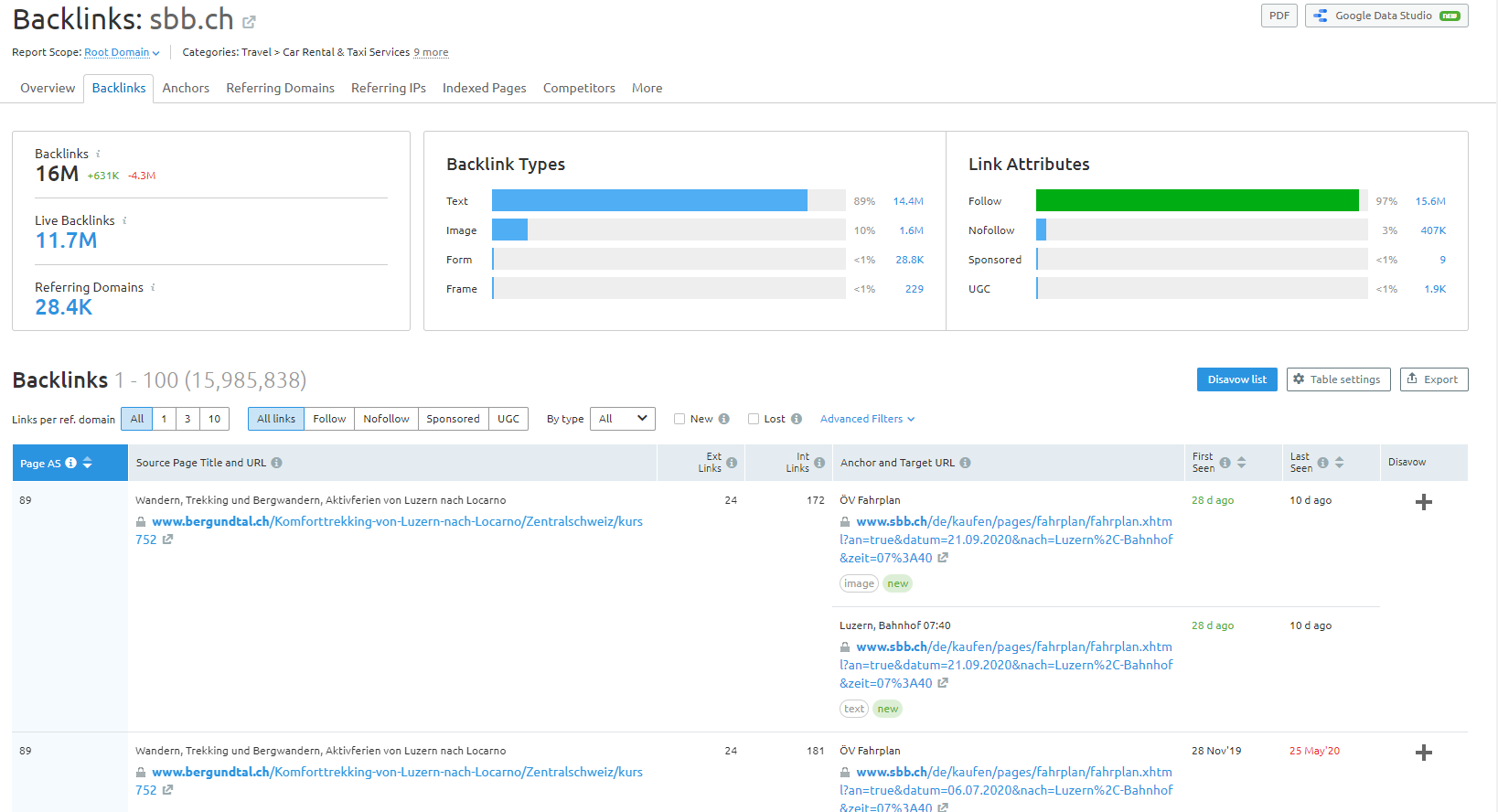Switch to Competitors tab
Screen dimensions: 1498x812
pos(579,88)
